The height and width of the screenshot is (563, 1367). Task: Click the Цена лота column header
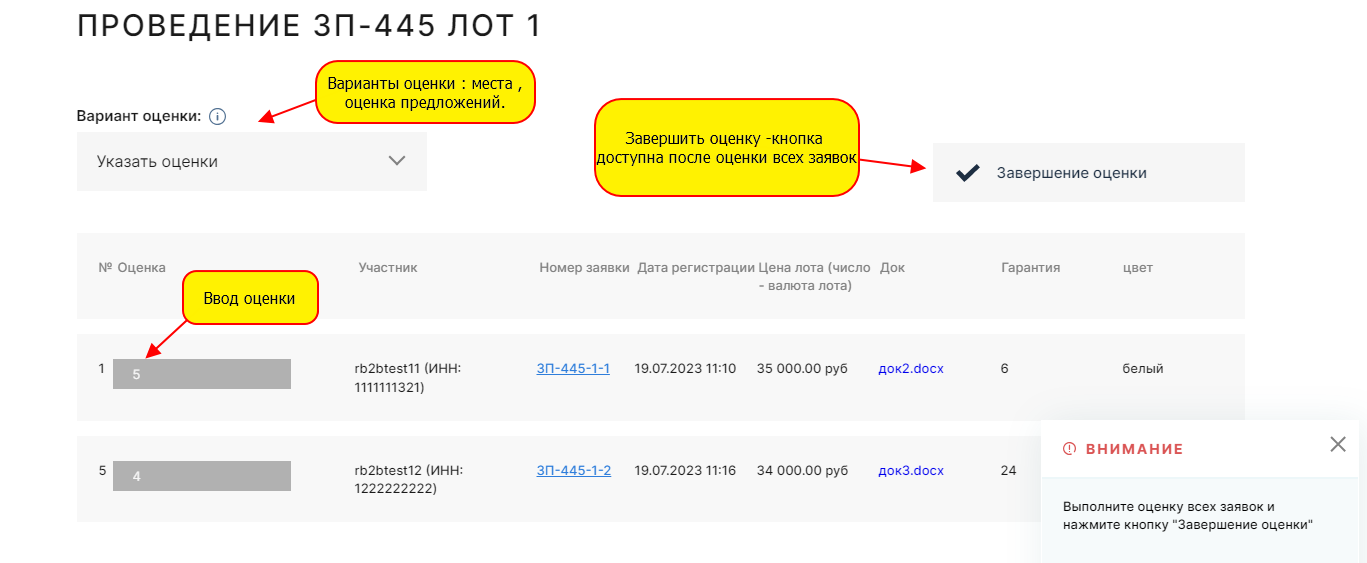tap(813, 276)
